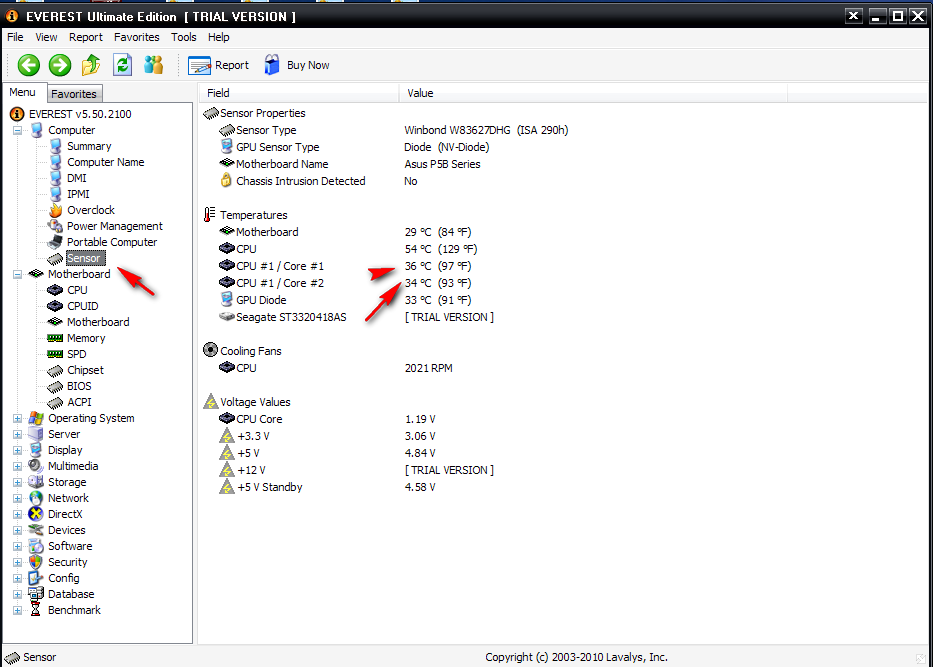The width and height of the screenshot is (933, 667).
Task: Expand the Benchmark tree node
Action: [17, 610]
